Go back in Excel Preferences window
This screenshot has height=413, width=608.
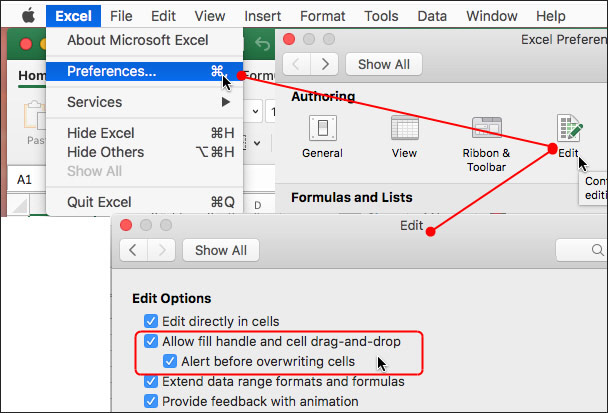pos(297,64)
